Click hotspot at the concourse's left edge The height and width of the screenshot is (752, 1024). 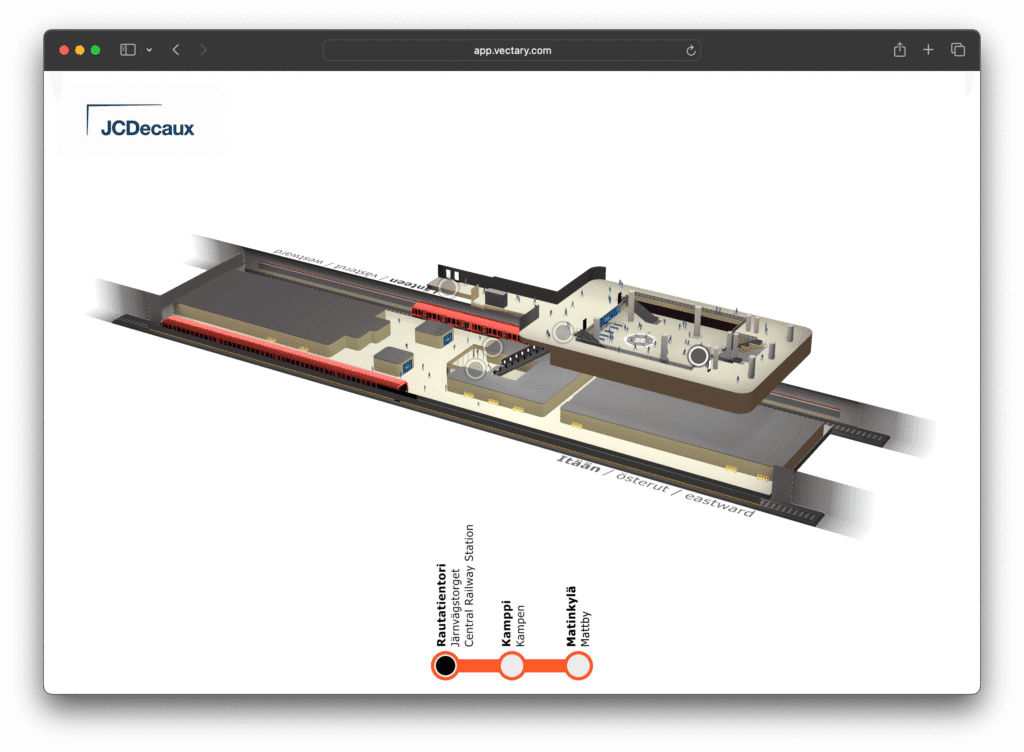pyautogui.click(x=563, y=332)
